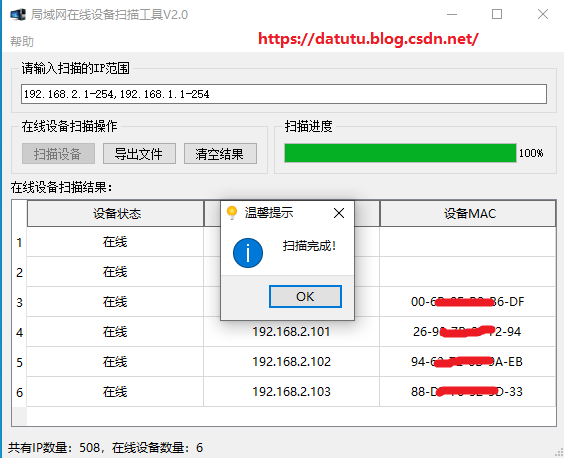Screen dimensions: 564x458
Task: Select the 设备MAC column header
Action: point(468,214)
